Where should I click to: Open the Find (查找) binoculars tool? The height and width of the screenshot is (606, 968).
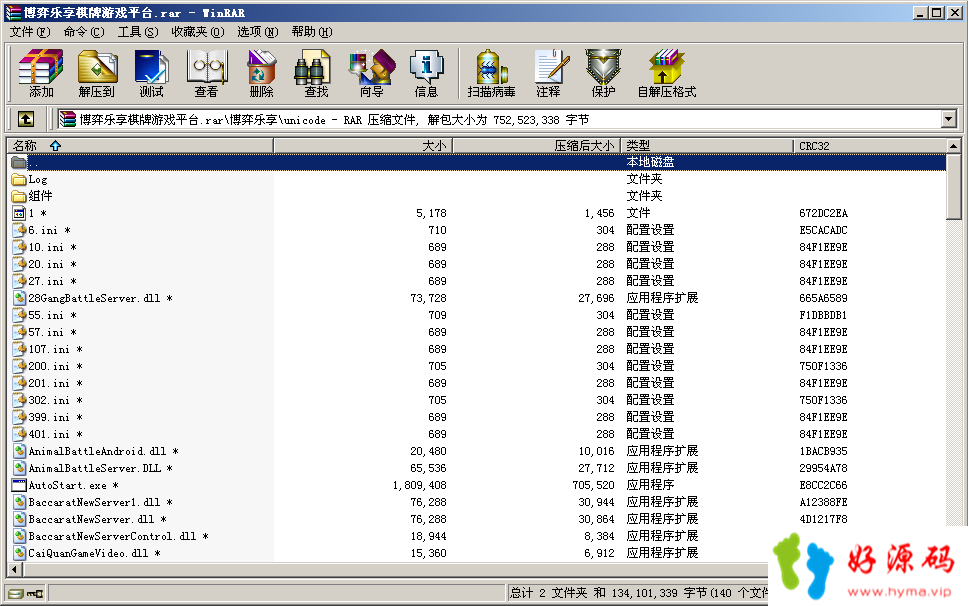[315, 73]
